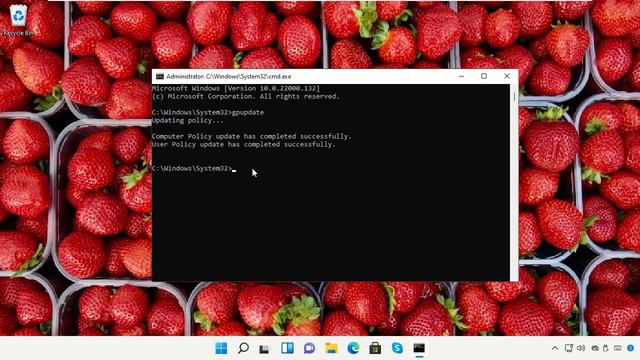Maximize the Command Prompt window
Viewport: 640px width, 360px height.
pos(484,76)
